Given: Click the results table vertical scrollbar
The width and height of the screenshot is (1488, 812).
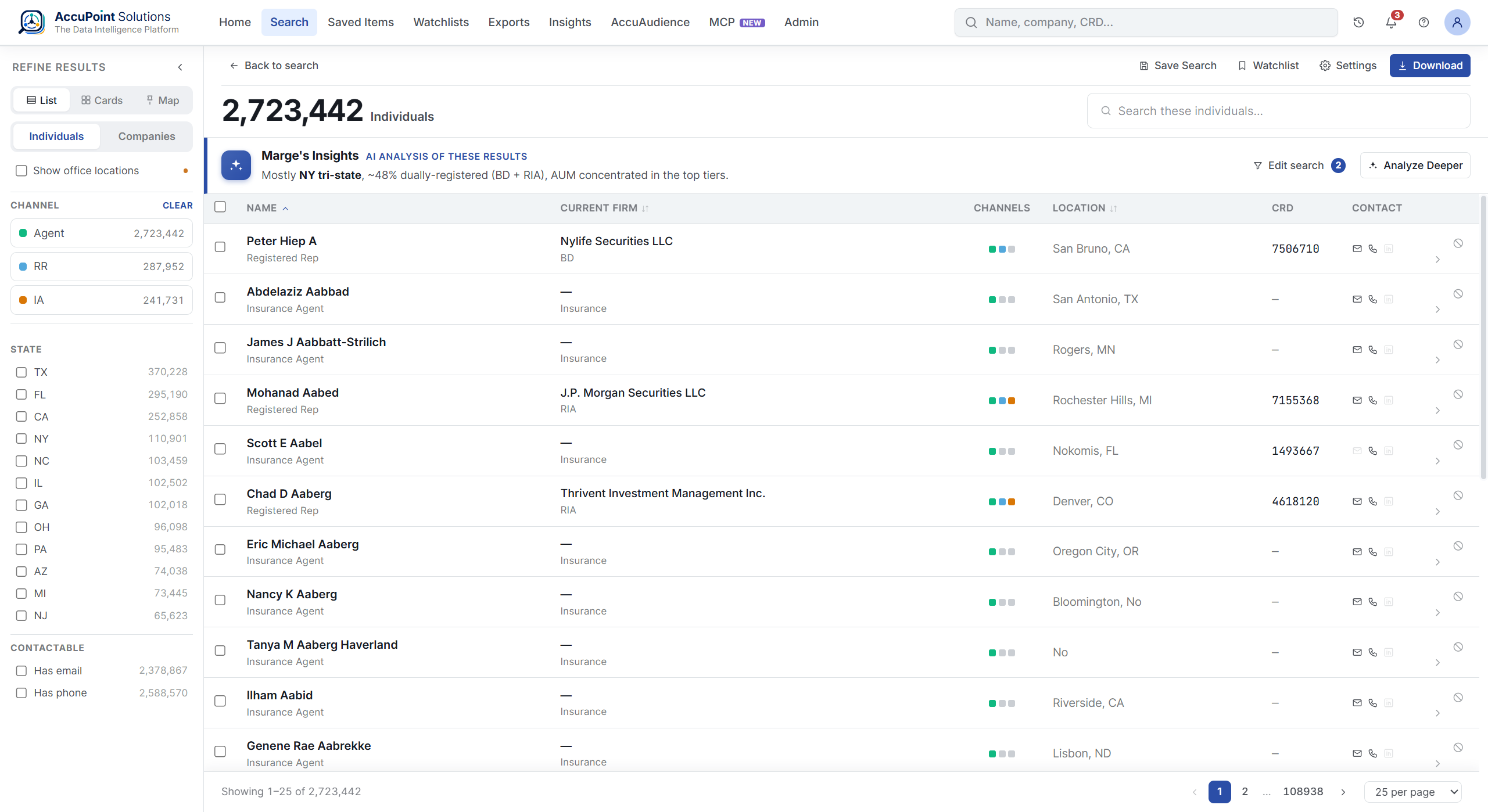Looking at the screenshot, I should point(1483,337).
